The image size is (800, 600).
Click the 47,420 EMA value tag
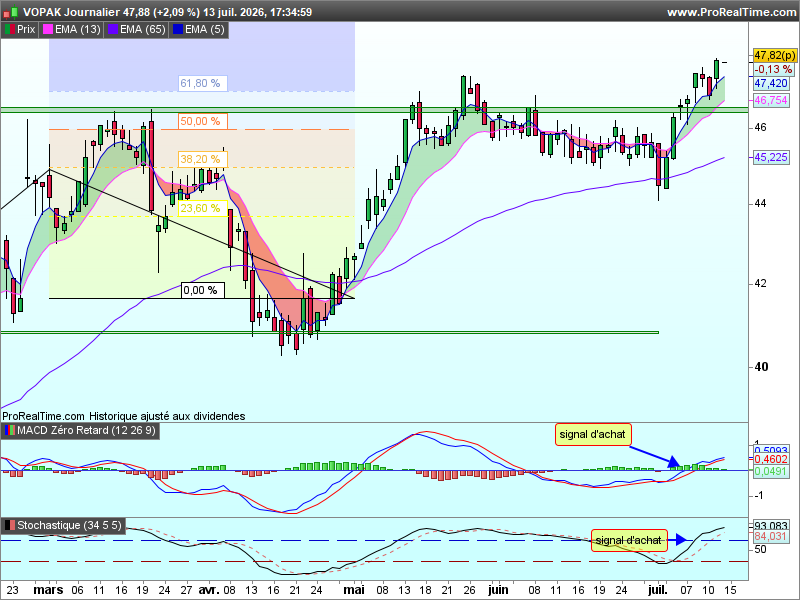[771, 83]
